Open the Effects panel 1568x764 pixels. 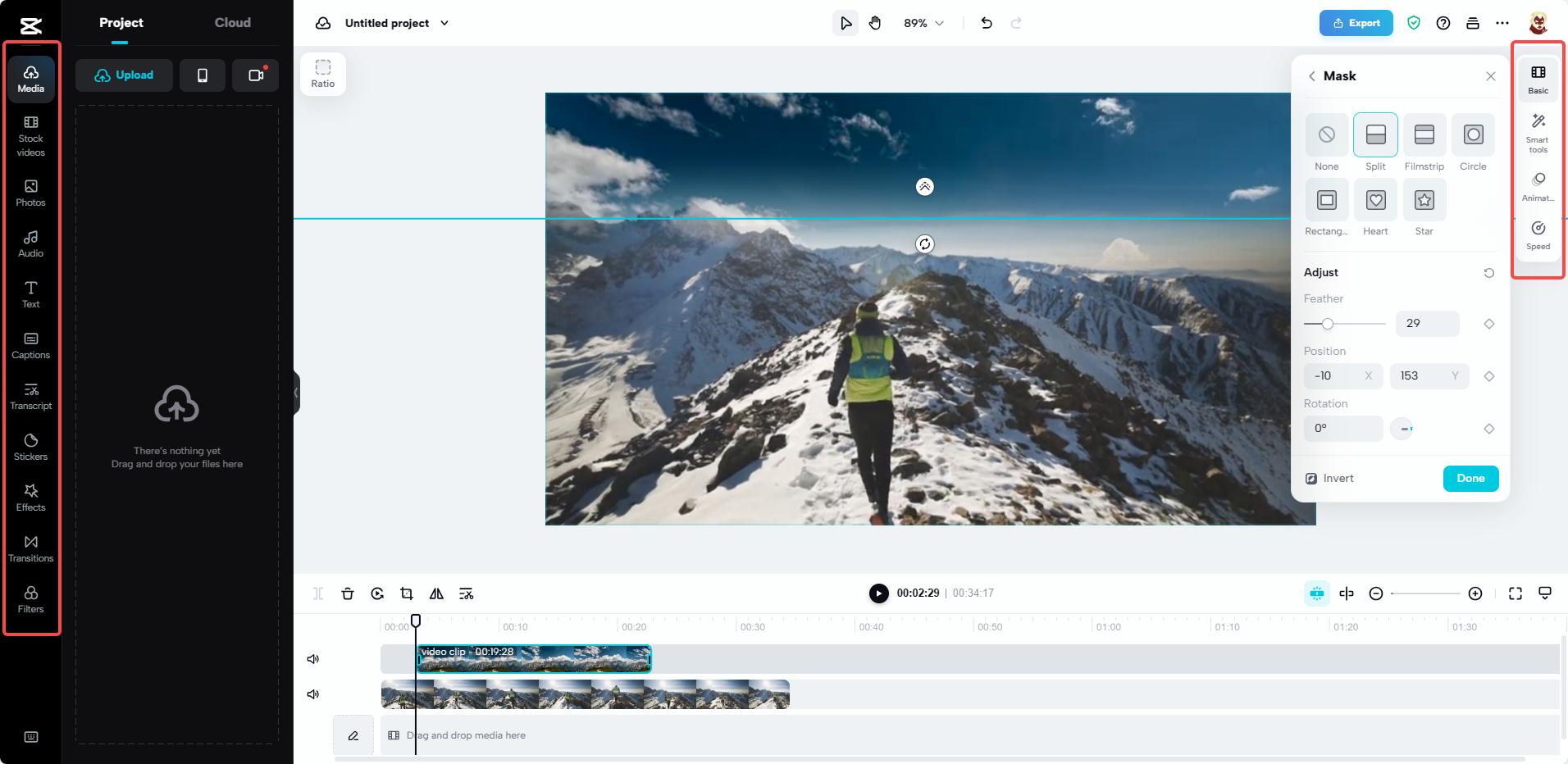point(31,498)
